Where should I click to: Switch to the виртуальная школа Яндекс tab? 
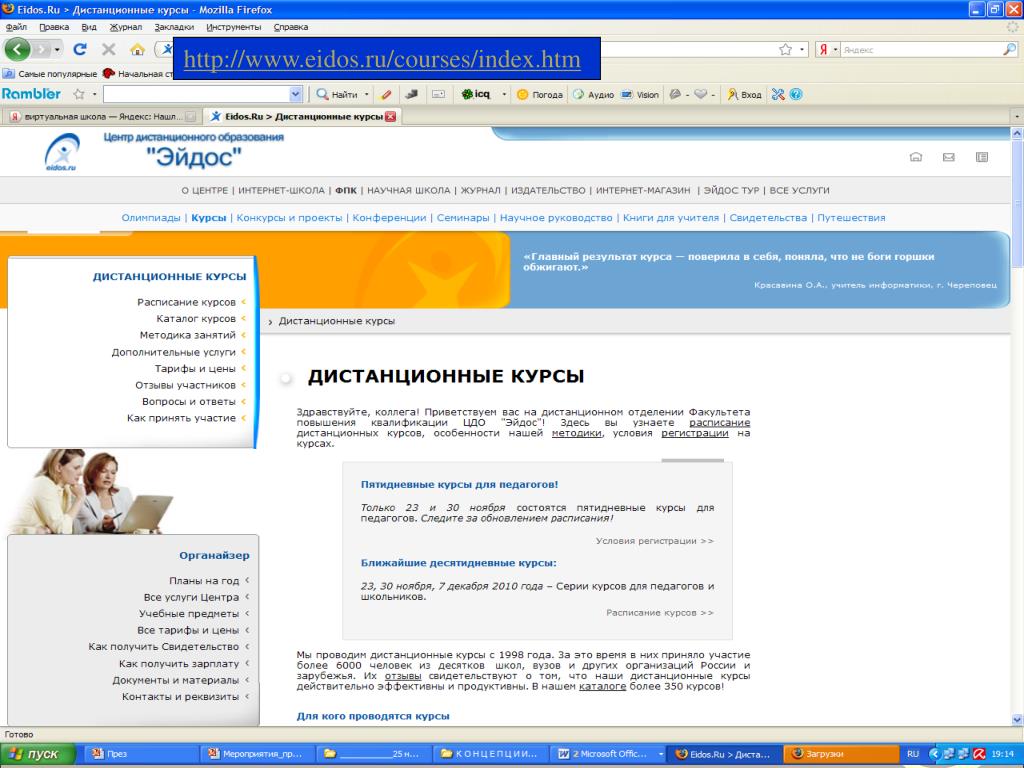click(102, 117)
